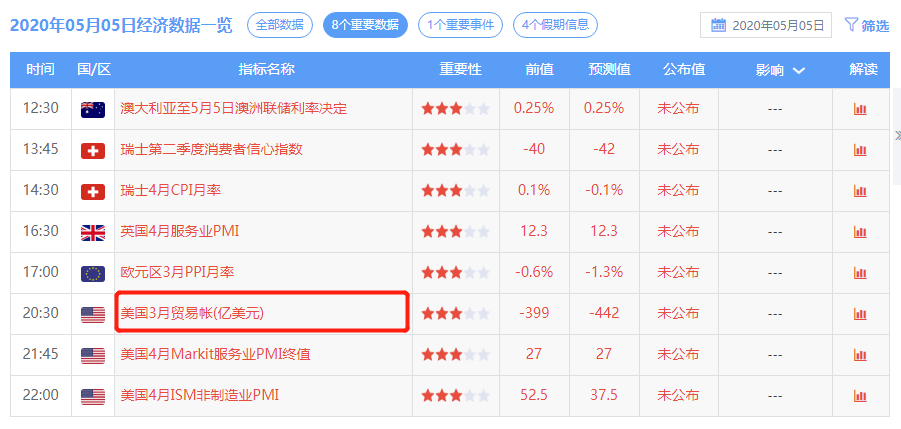The width and height of the screenshot is (901, 429).
Task: Click the 前值 column header
Action: click(x=540, y=70)
